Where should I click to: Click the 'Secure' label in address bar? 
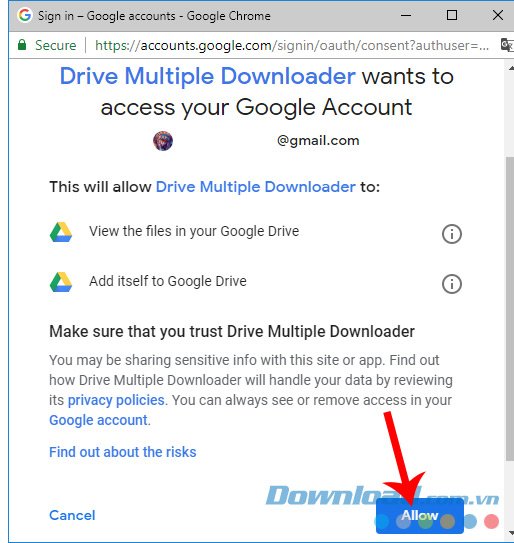point(55,45)
